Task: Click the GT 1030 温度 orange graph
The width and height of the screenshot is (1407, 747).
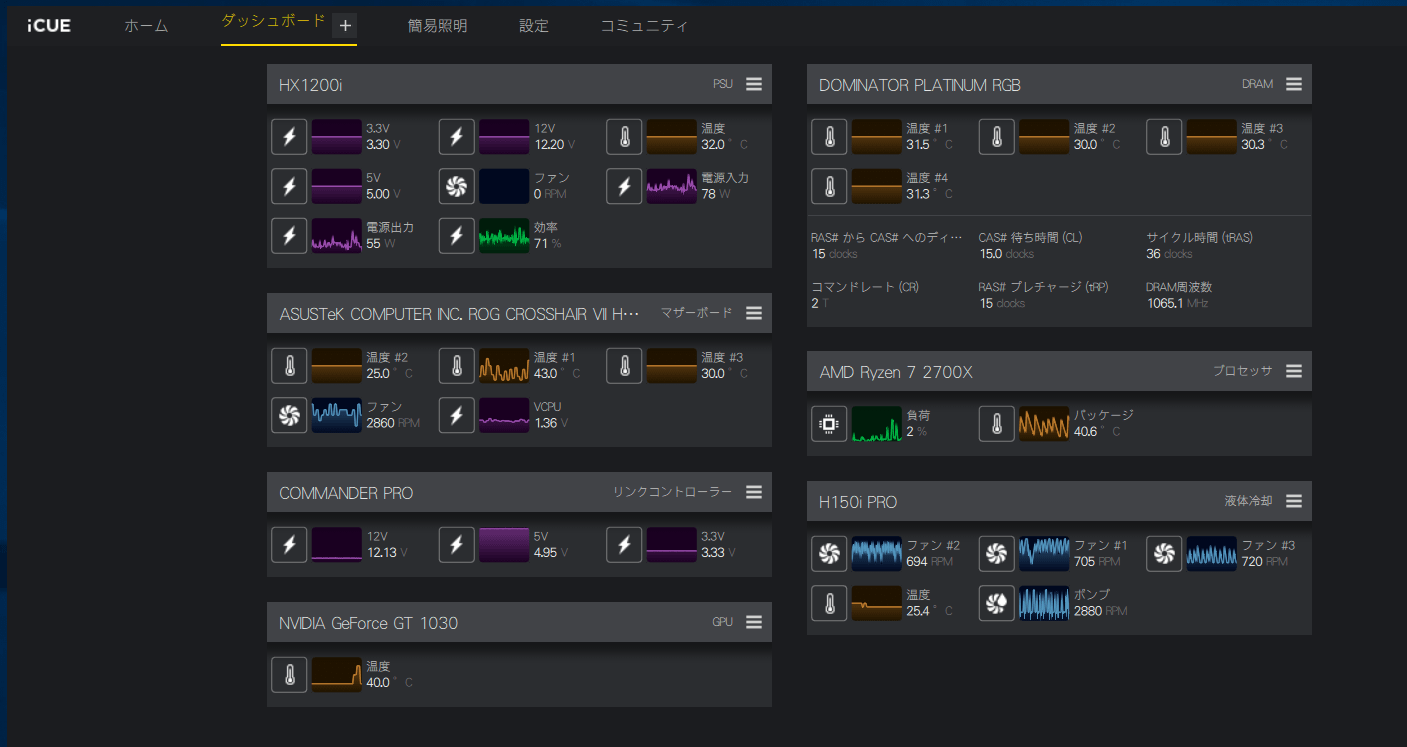Action: click(x=337, y=675)
